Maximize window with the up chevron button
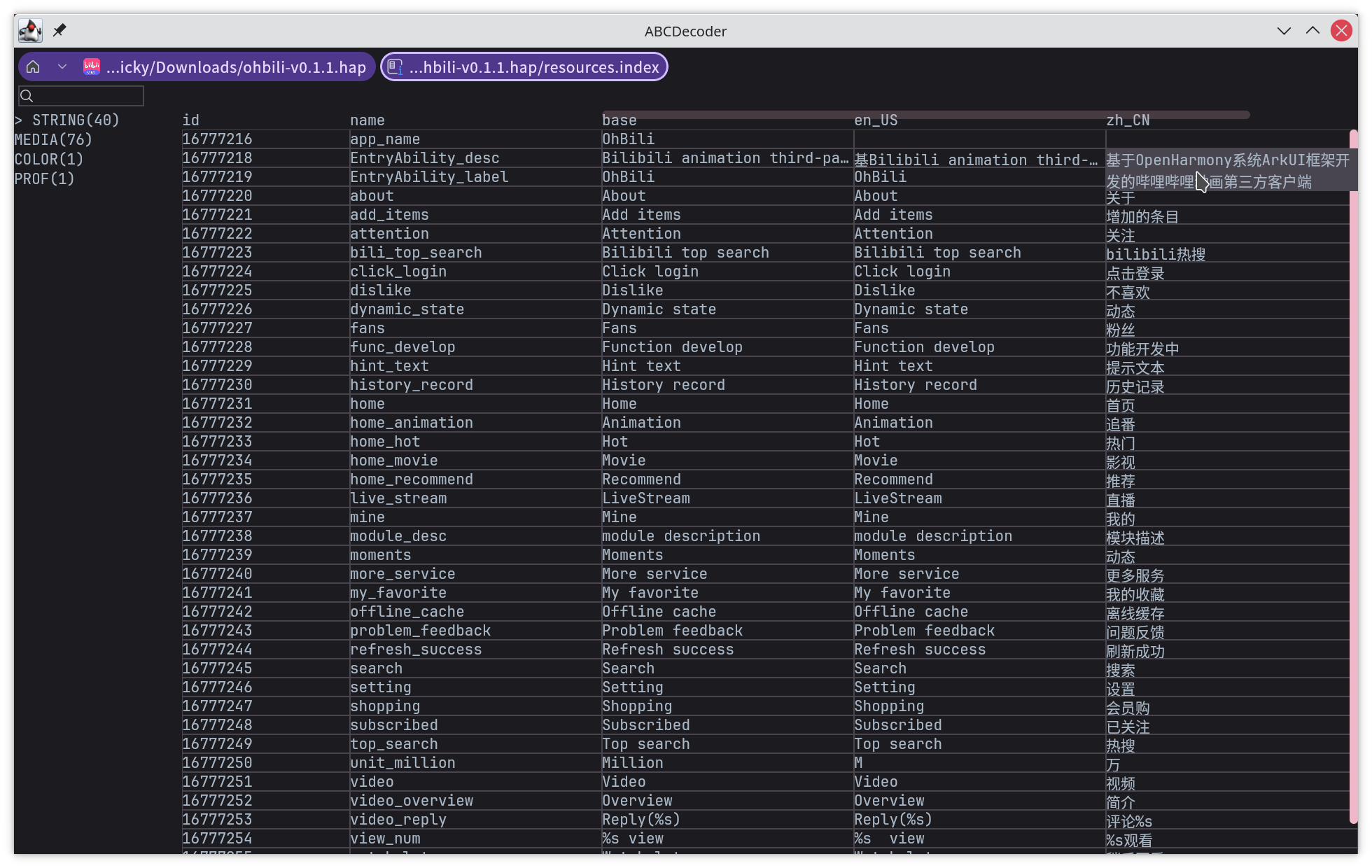The width and height of the screenshot is (1372, 868). pyautogui.click(x=1312, y=31)
